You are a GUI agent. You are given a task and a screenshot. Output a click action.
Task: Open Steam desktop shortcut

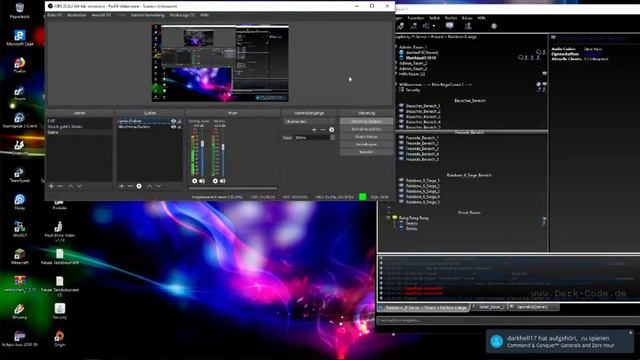click(20, 93)
